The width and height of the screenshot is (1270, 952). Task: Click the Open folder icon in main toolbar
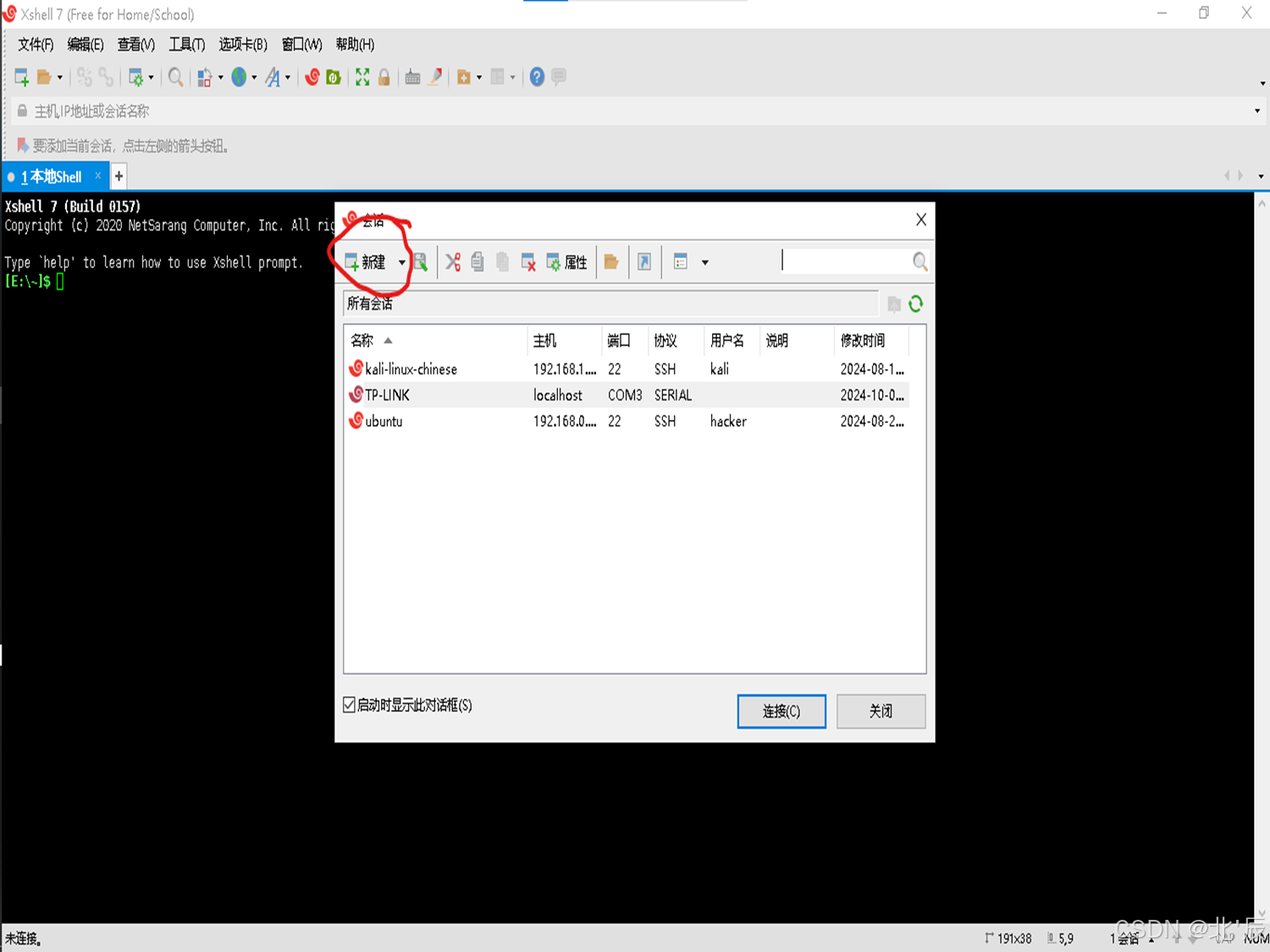coord(44,78)
